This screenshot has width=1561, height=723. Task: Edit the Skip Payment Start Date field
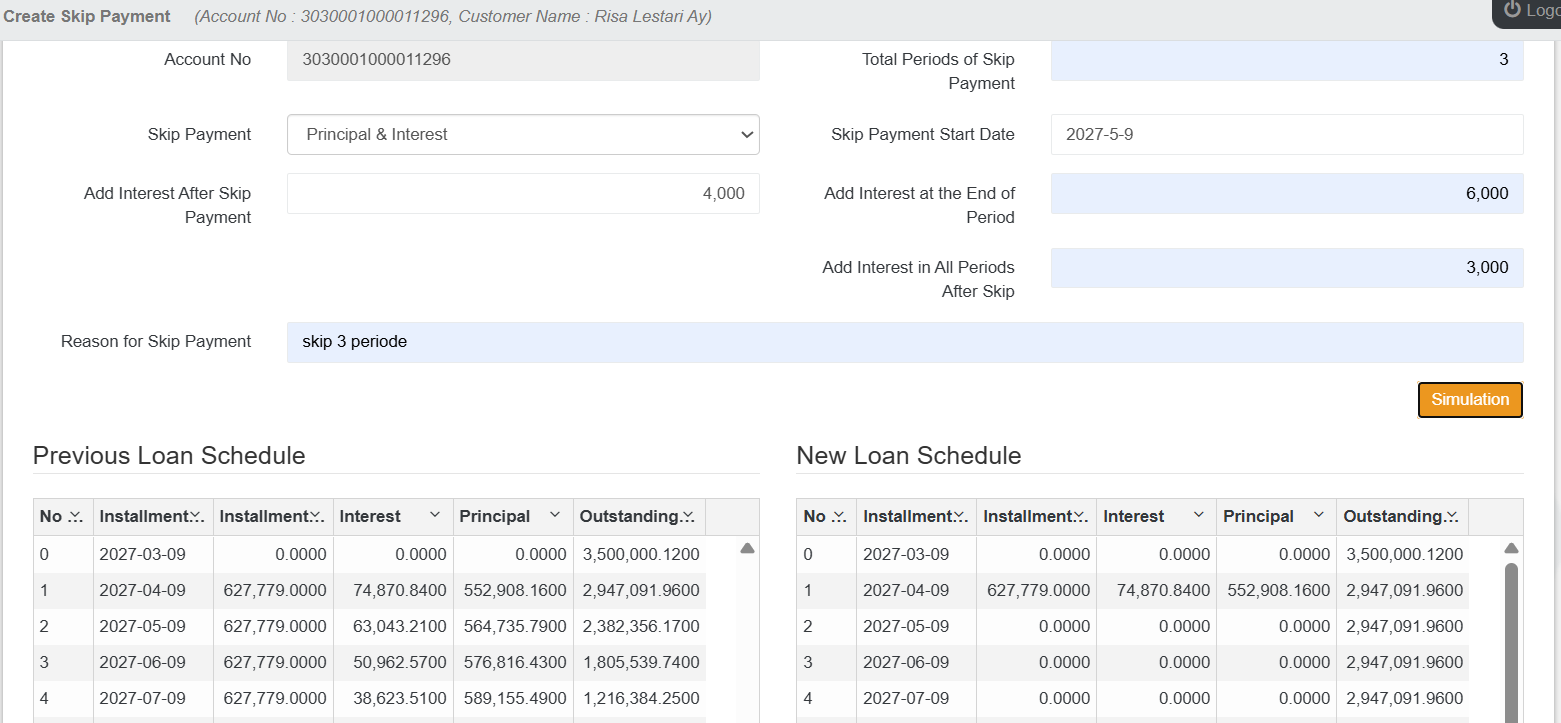1286,134
